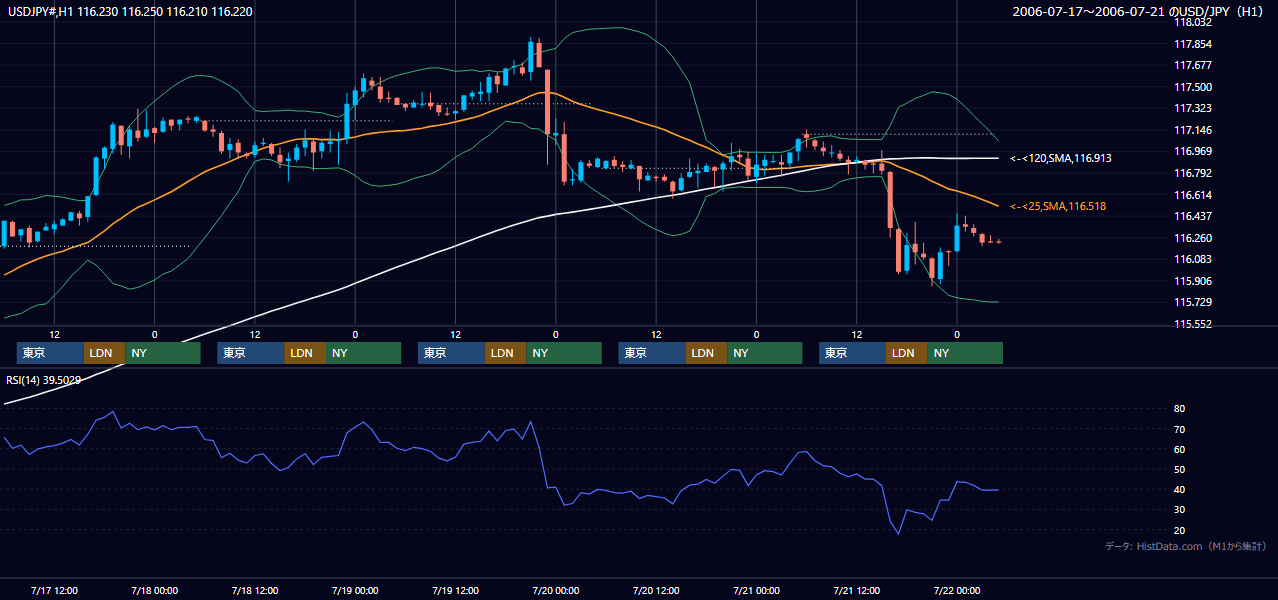Screen dimensions: 1278x600
Task: Click the RSI scale value 20
Action: [x=1180, y=530]
